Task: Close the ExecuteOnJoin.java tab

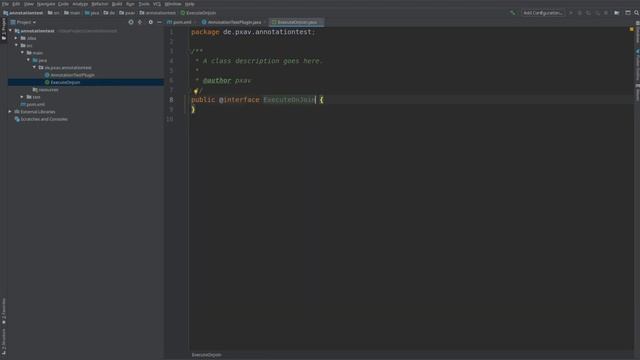Action: point(320,22)
